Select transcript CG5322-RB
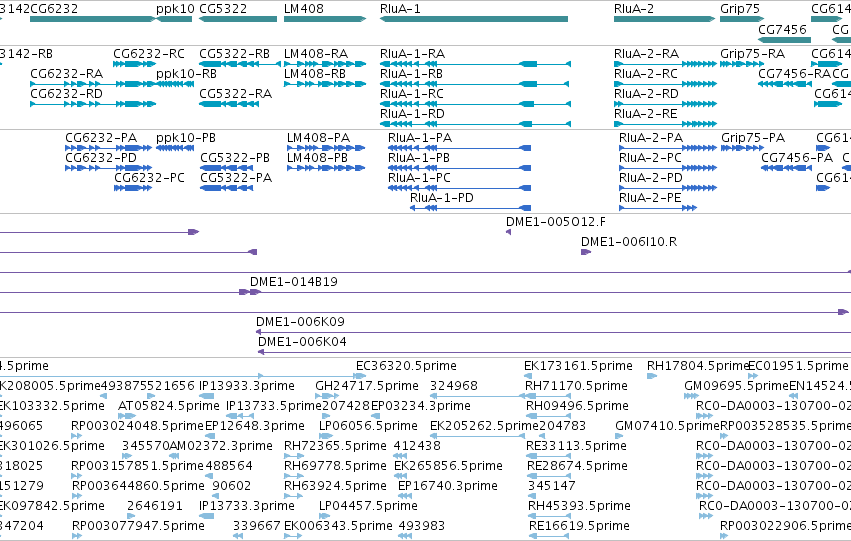851x541 pixels. 238,64
